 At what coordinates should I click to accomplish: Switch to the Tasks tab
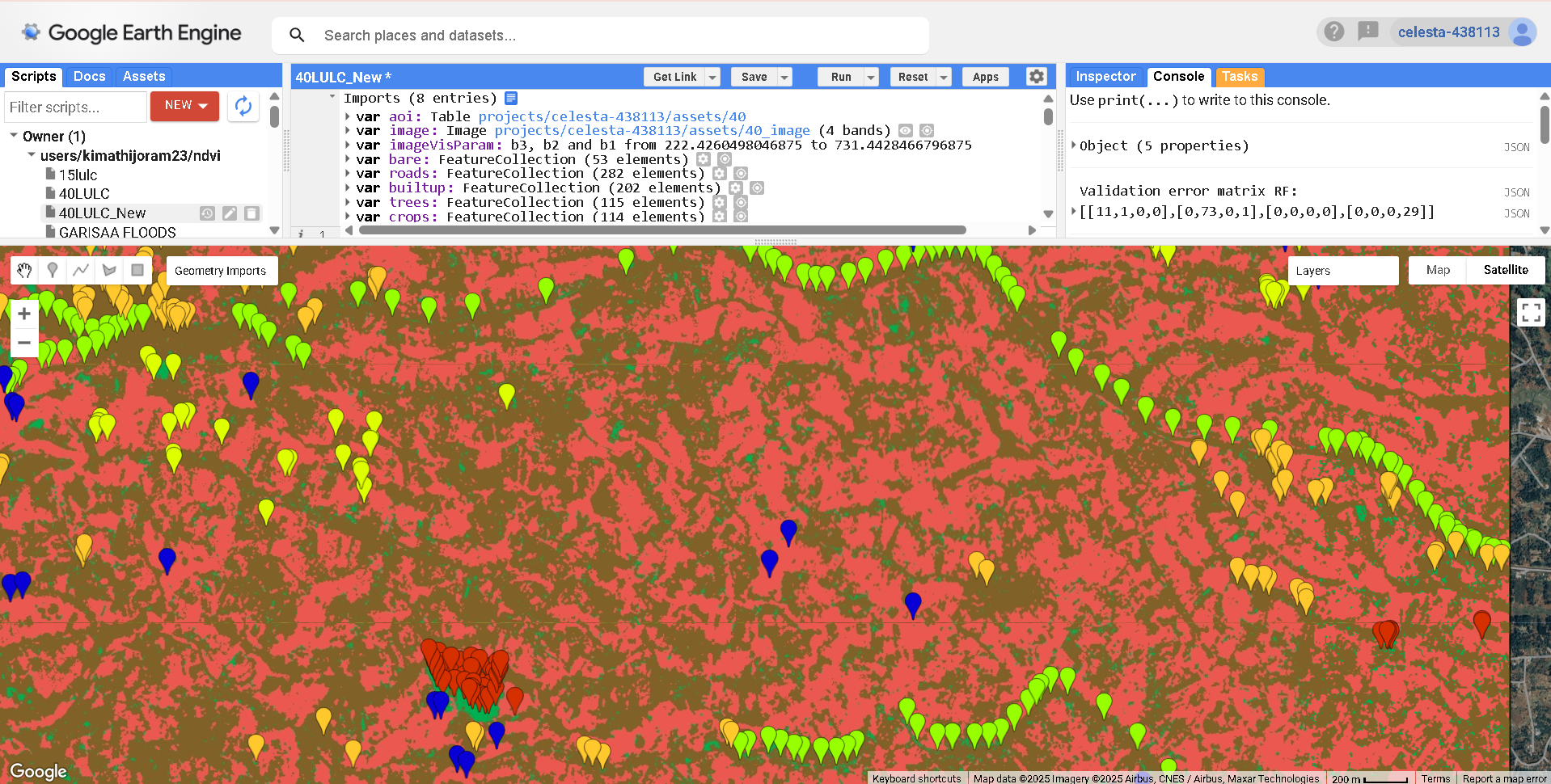click(x=1240, y=76)
